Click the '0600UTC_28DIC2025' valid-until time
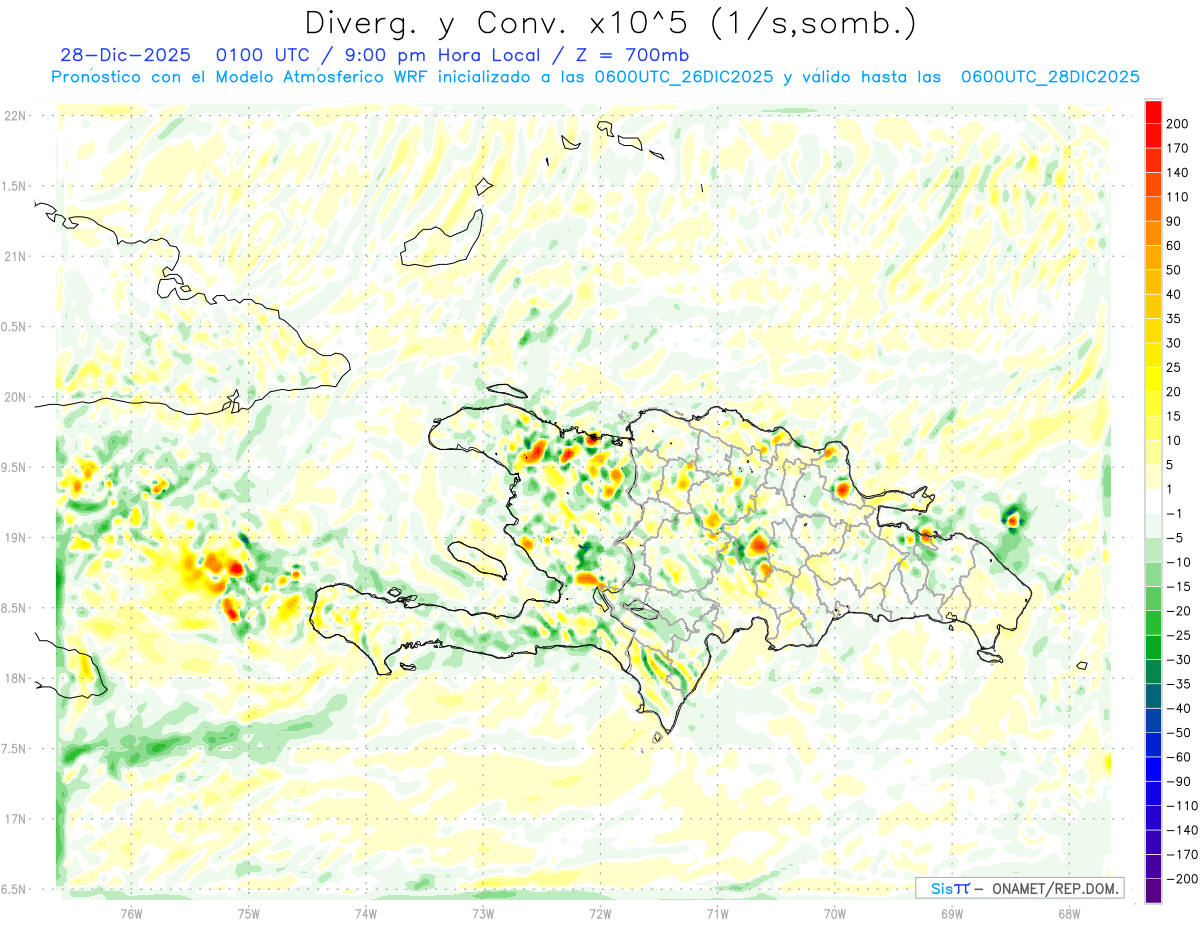This screenshot has width=1200, height=927. (x=1050, y=77)
